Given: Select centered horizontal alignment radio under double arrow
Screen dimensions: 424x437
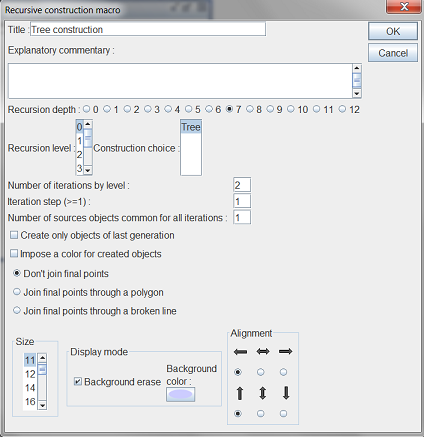Looking at the screenshot, I should [x=261, y=372].
